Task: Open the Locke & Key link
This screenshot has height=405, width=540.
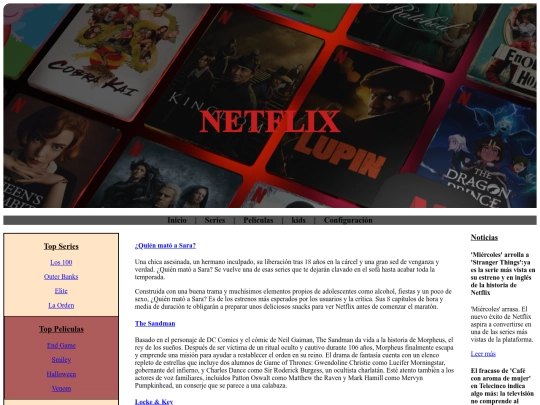Action: tap(154, 402)
